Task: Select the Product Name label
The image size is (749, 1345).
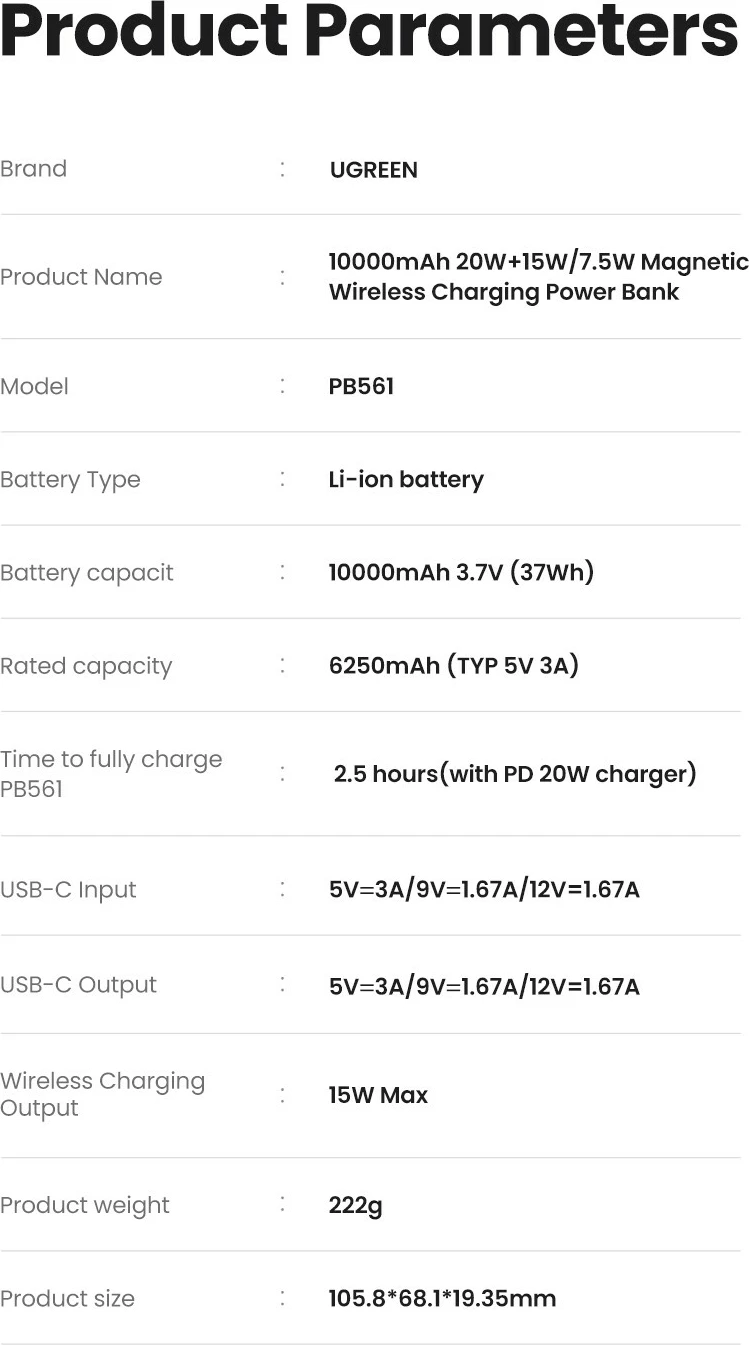Action: (81, 277)
